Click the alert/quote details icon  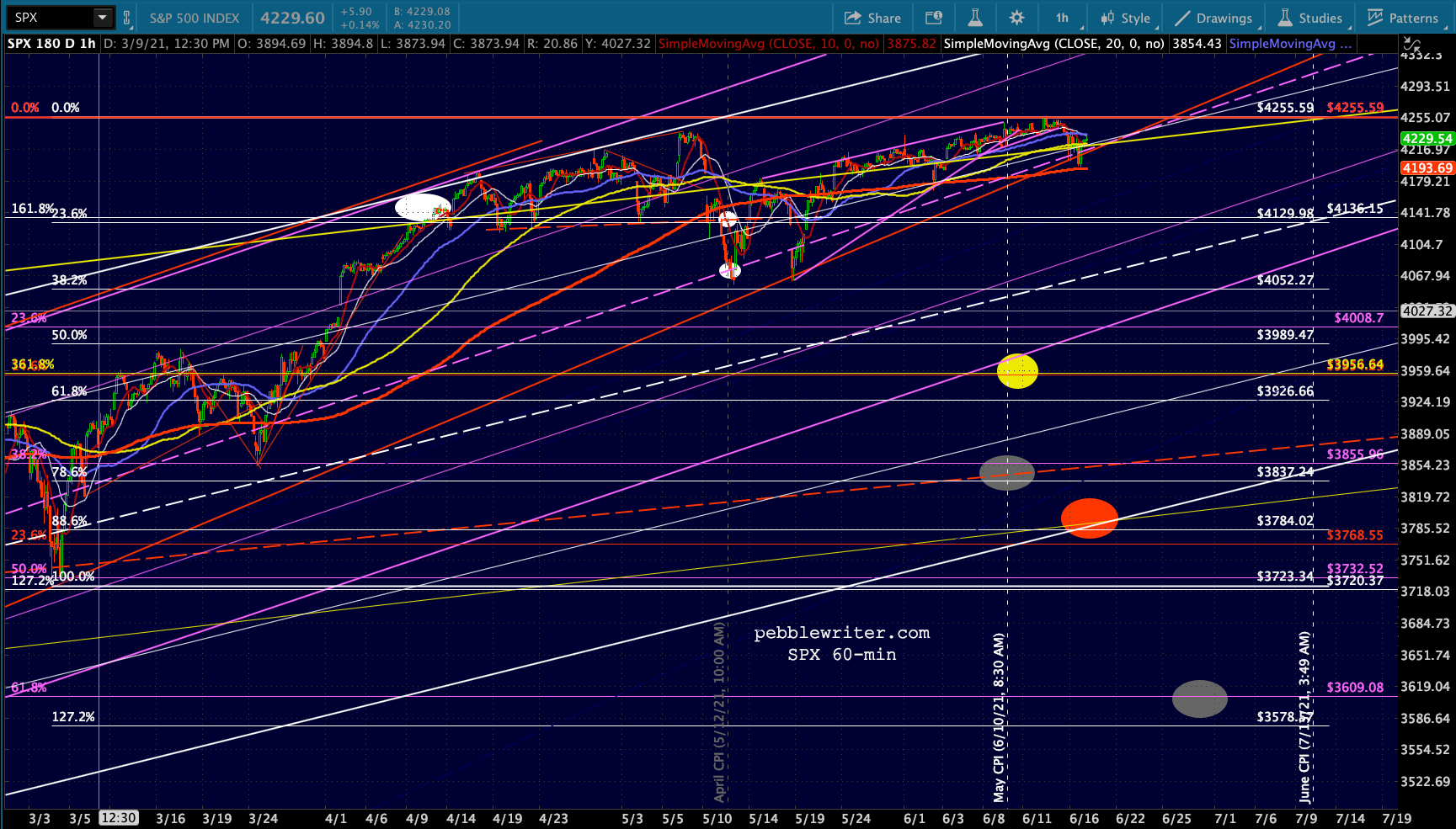click(x=933, y=18)
